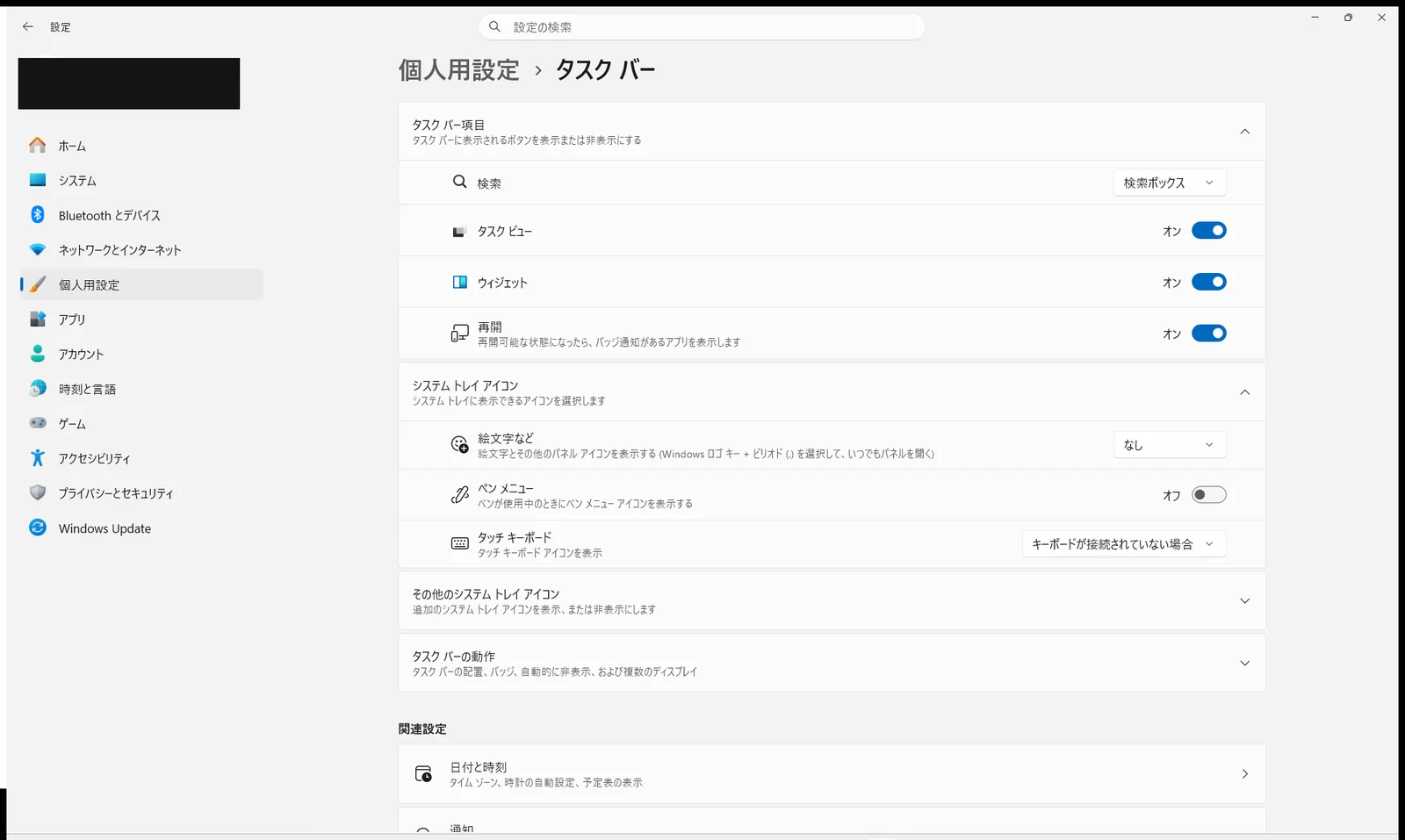Image resolution: width=1405 pixels, height=840 pixels.
Task: Click the redacted user profile block
Action: (129, 83)
